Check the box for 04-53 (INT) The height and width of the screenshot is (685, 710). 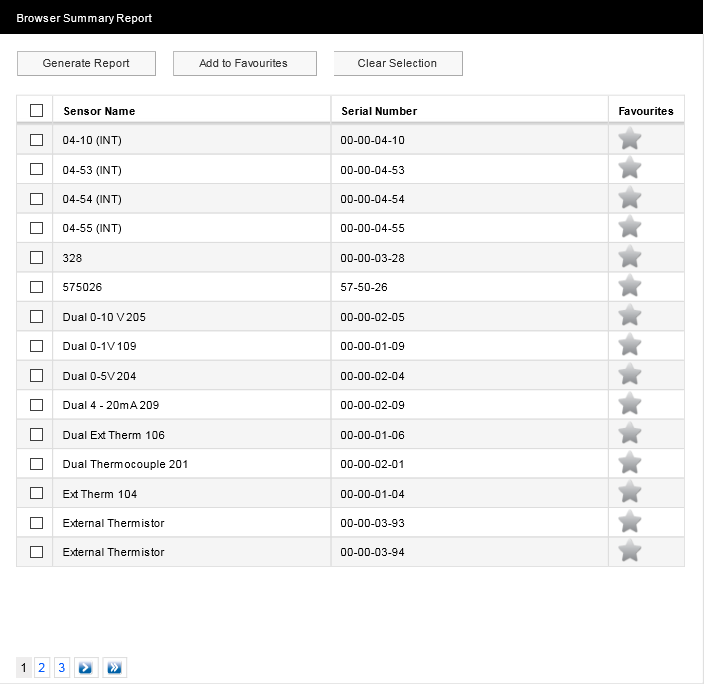click(x=37, y=170)
